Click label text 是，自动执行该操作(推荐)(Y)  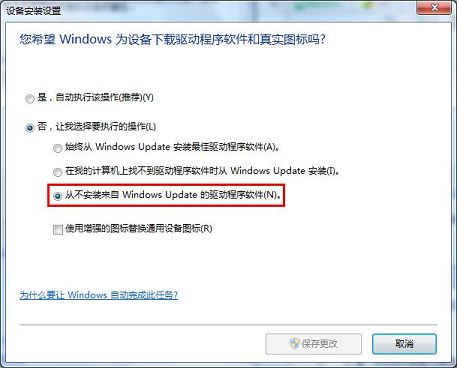95,98
